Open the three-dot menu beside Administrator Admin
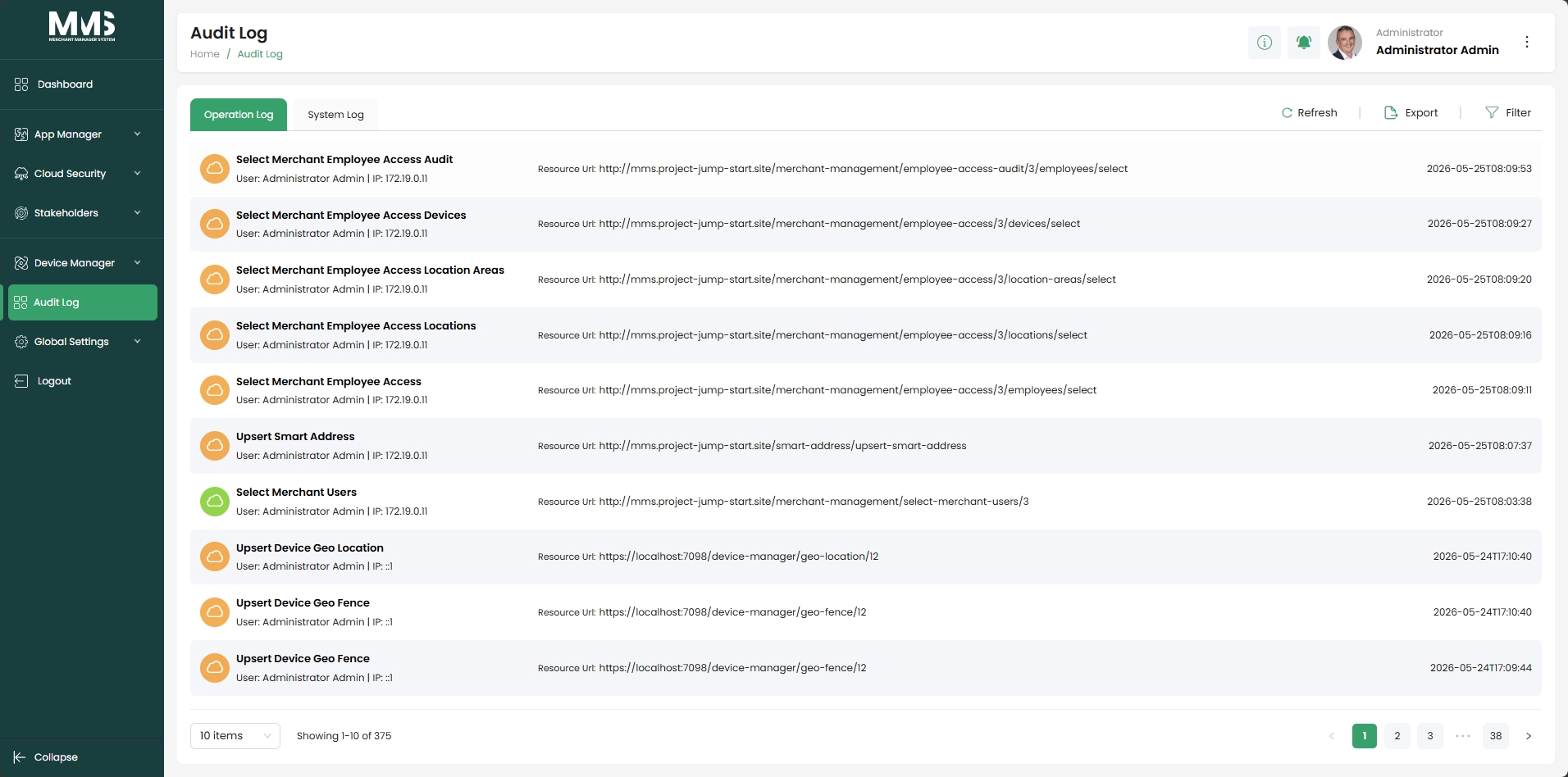The height and width of the screenshot is (777, 1568). click(x=1527, y=42)
